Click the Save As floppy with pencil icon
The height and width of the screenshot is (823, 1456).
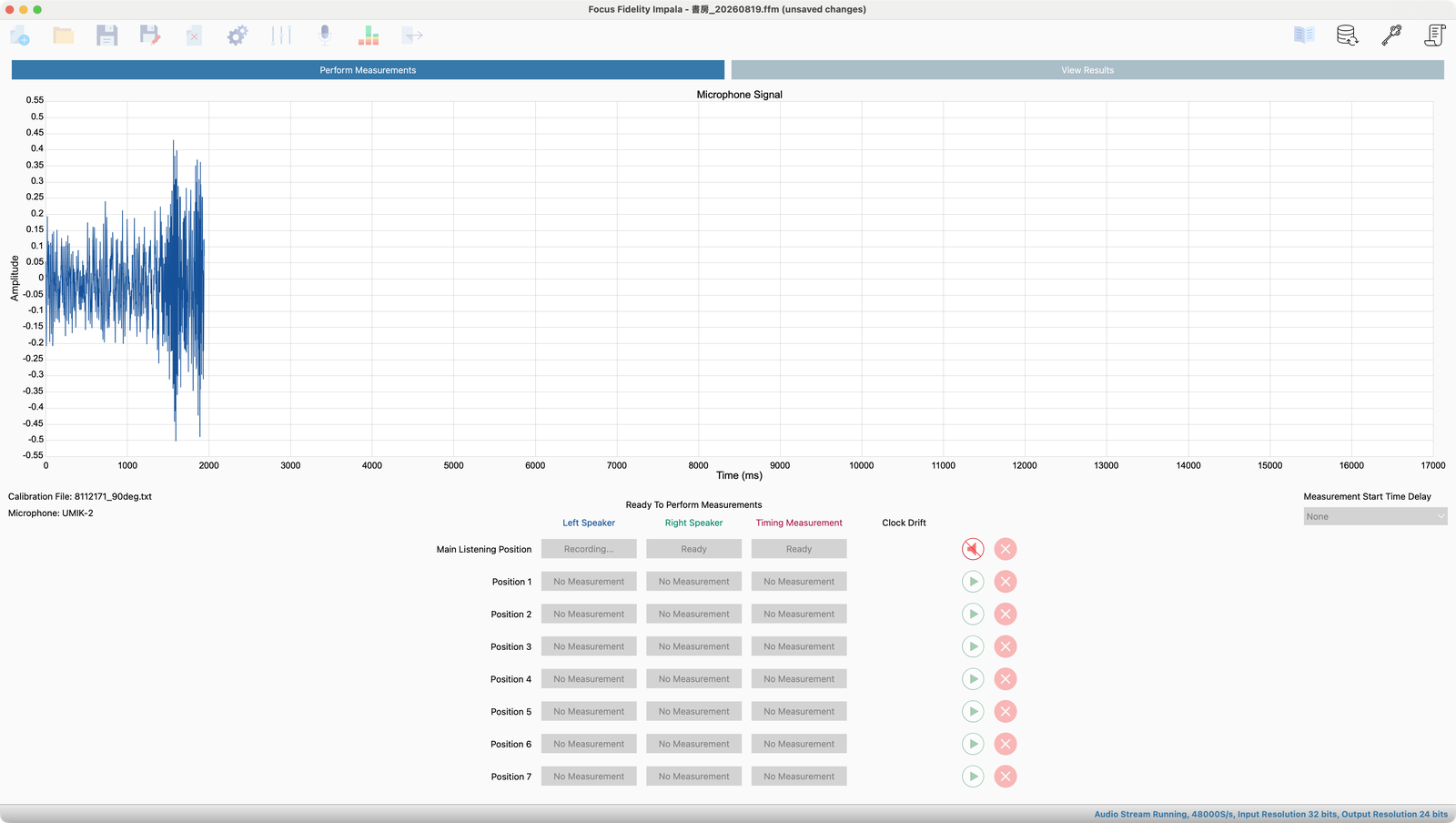[150, 36]
